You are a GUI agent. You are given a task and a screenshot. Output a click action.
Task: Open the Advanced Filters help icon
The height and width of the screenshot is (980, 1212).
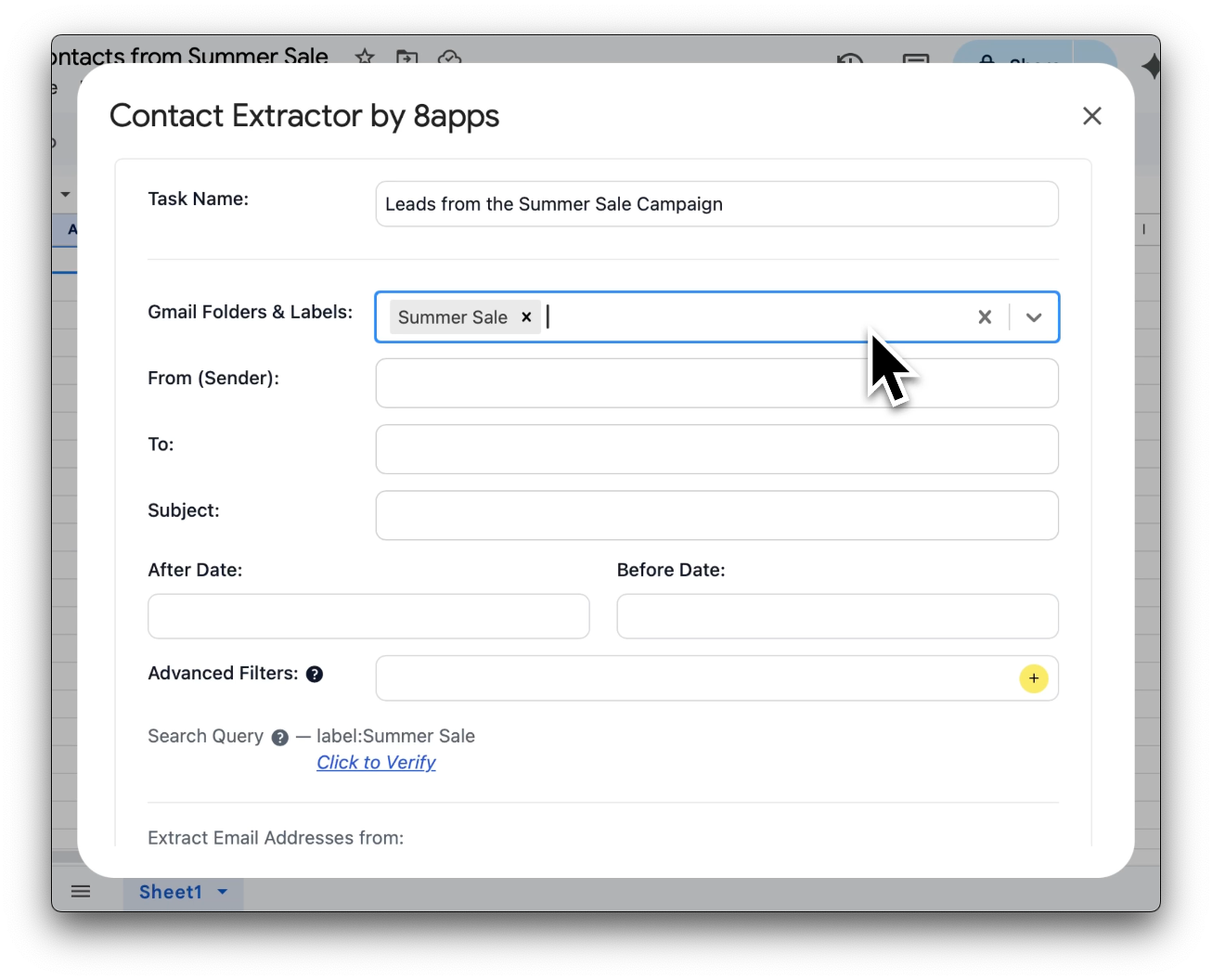[315, 675]
